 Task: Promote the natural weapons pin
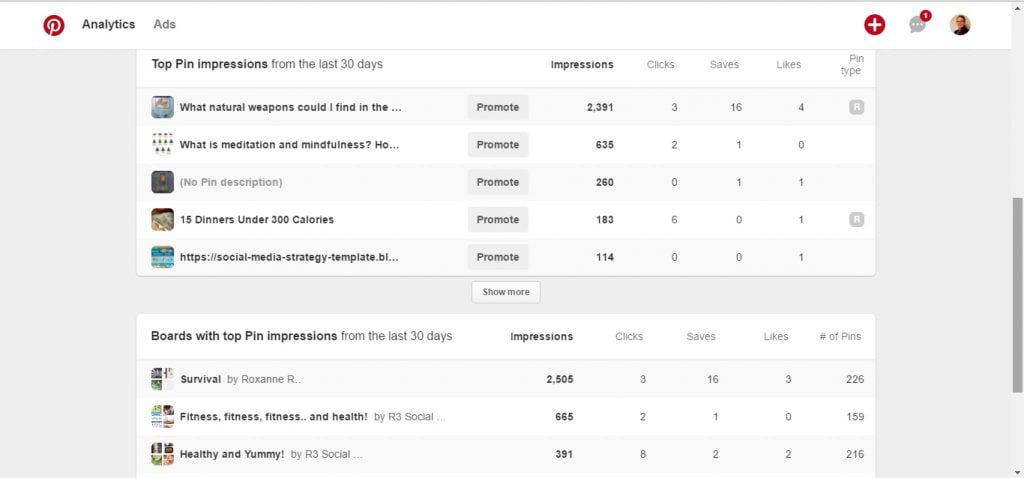(x=498, y=107)
